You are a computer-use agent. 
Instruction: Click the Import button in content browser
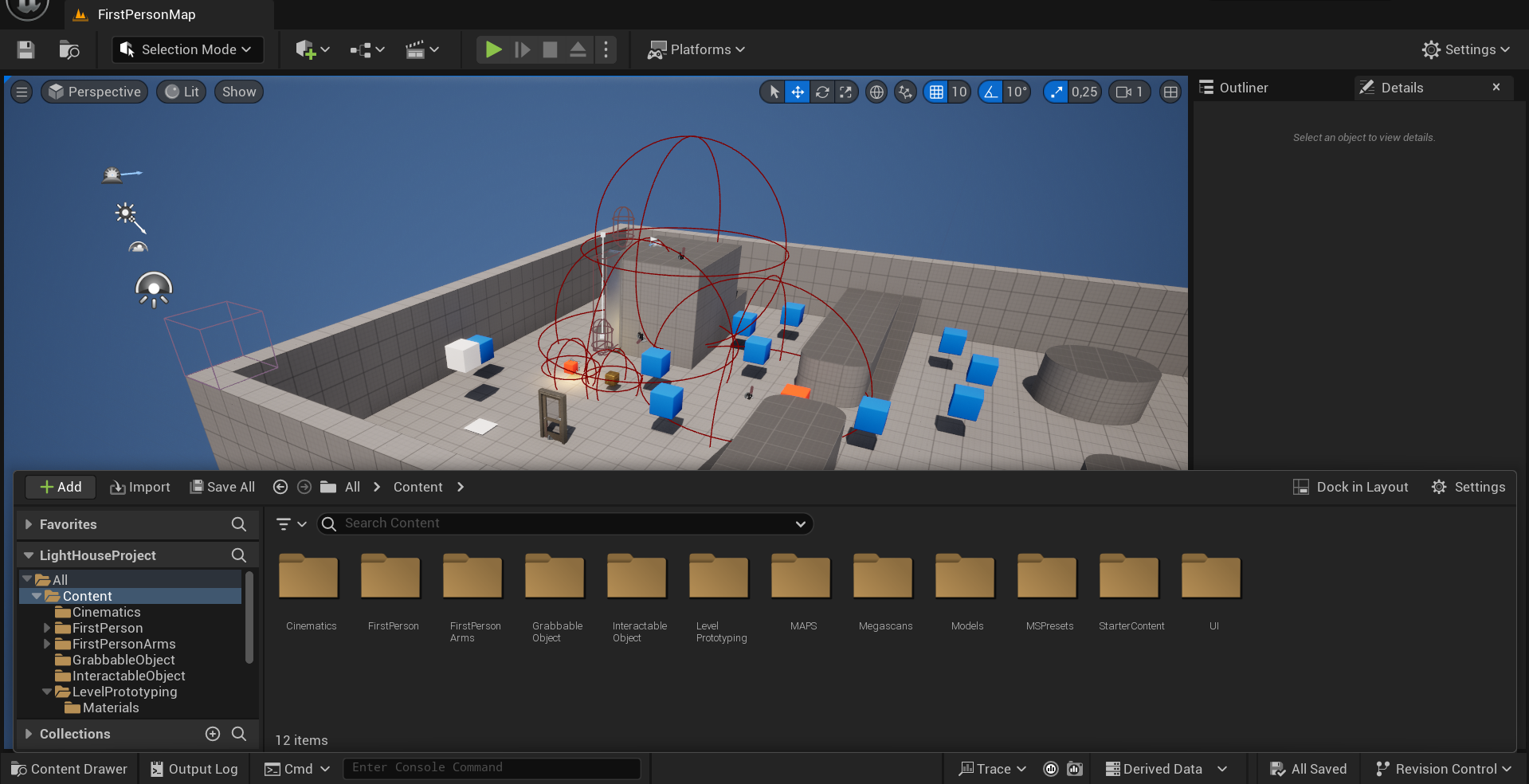140,487
